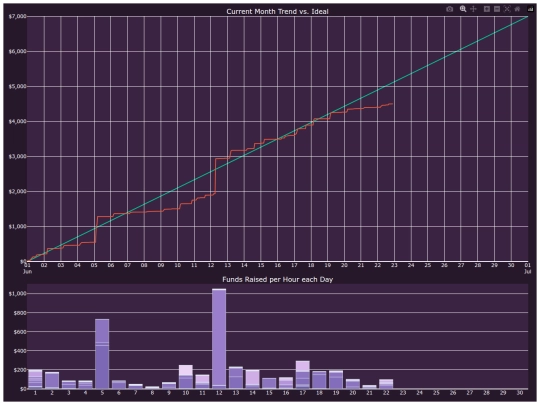540x405 pixels.
Task: Click the $6,000 y-axis label
Action: [17, 51]
